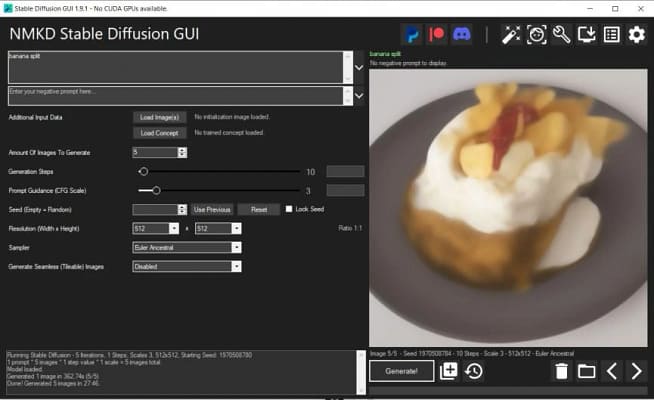The width and height of the screenshot is (654, 400).
Task: Click the prompt box scrollbar
Action: pos(348,68)
